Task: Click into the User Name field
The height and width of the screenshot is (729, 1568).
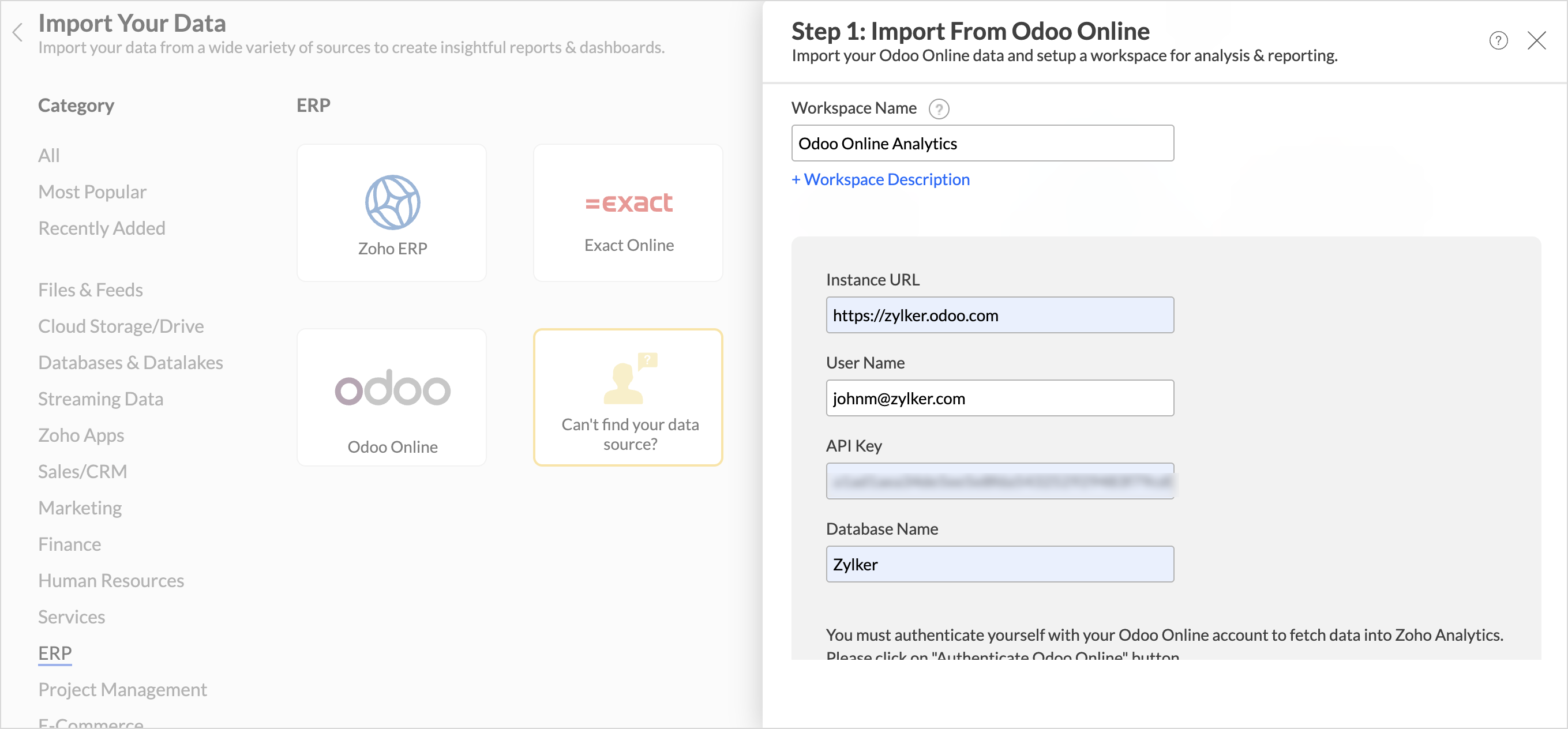Action: 999,399
